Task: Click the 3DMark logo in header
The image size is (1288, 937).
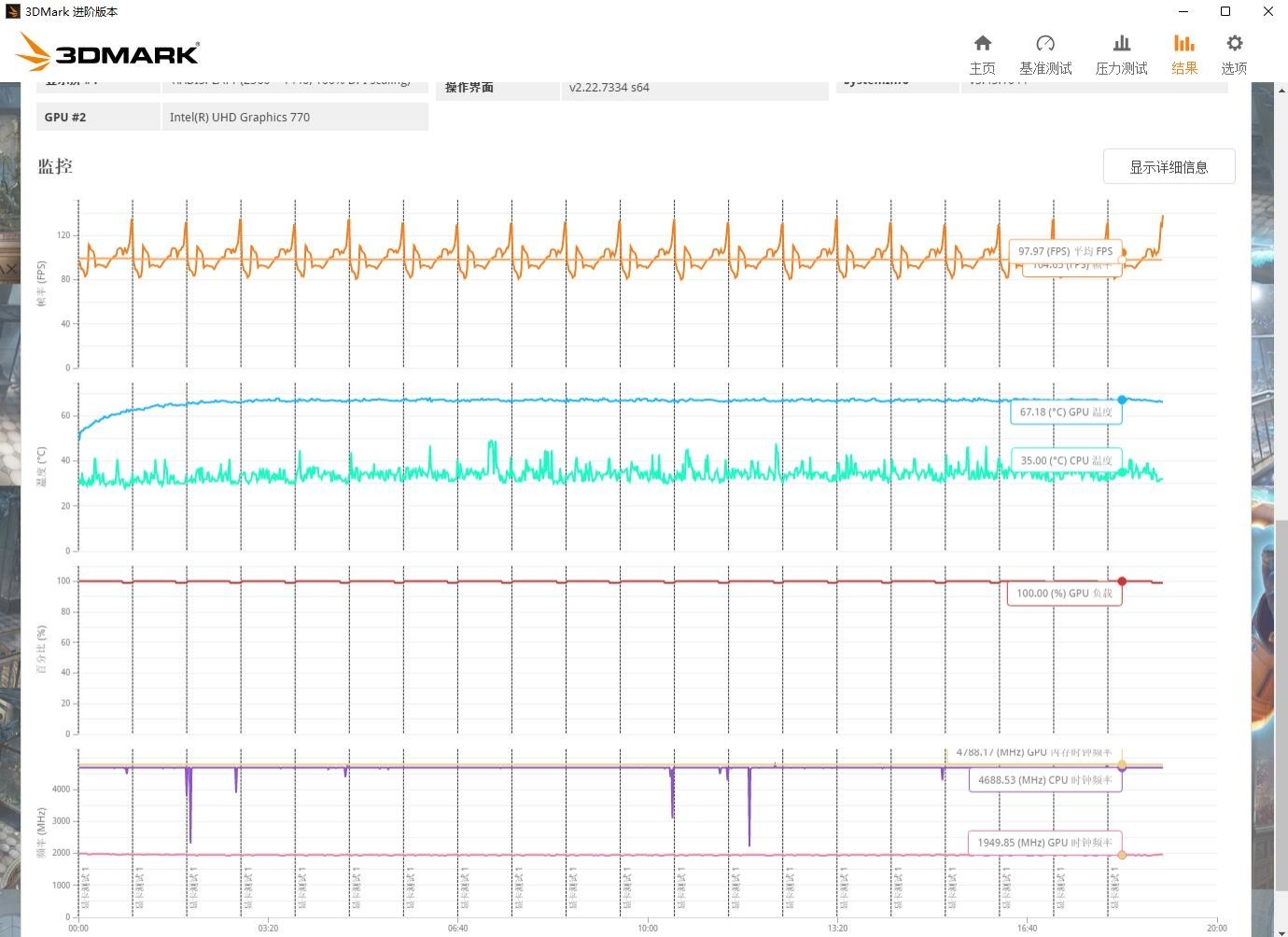Action: point(108,53)
